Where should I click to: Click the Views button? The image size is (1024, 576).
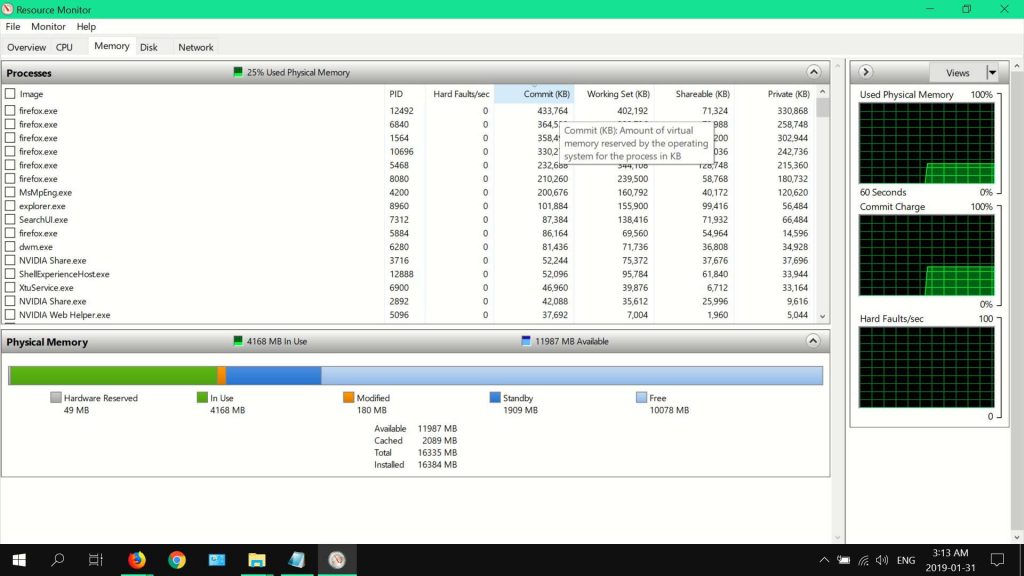(x=957, y=72)
